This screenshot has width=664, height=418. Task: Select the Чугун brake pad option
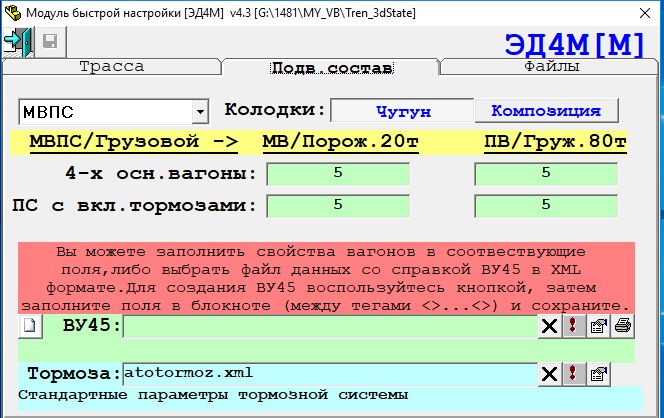click(402, 111)
